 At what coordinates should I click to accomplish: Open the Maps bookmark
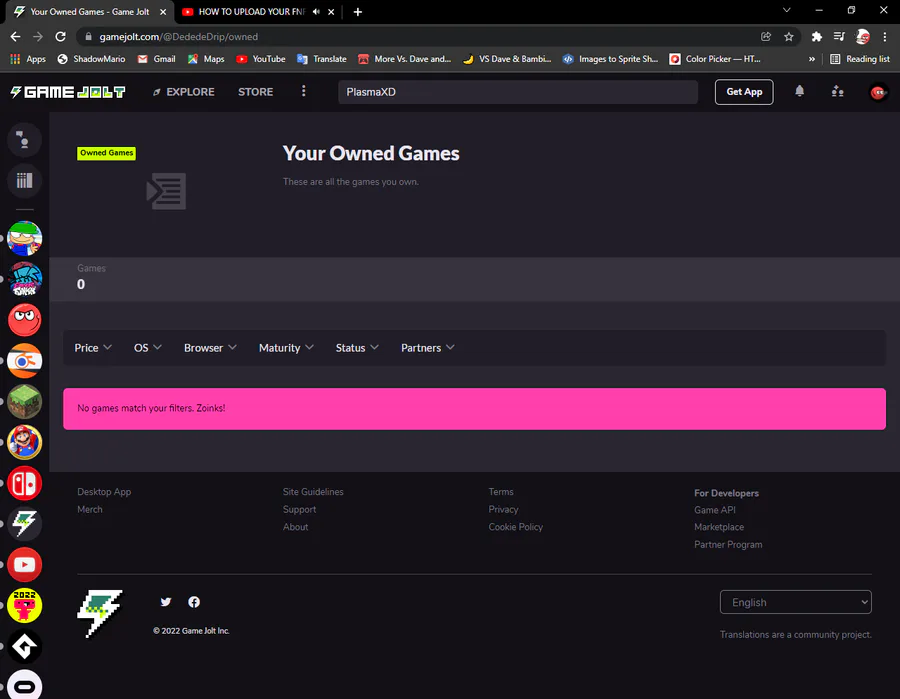tap(206, 59)
